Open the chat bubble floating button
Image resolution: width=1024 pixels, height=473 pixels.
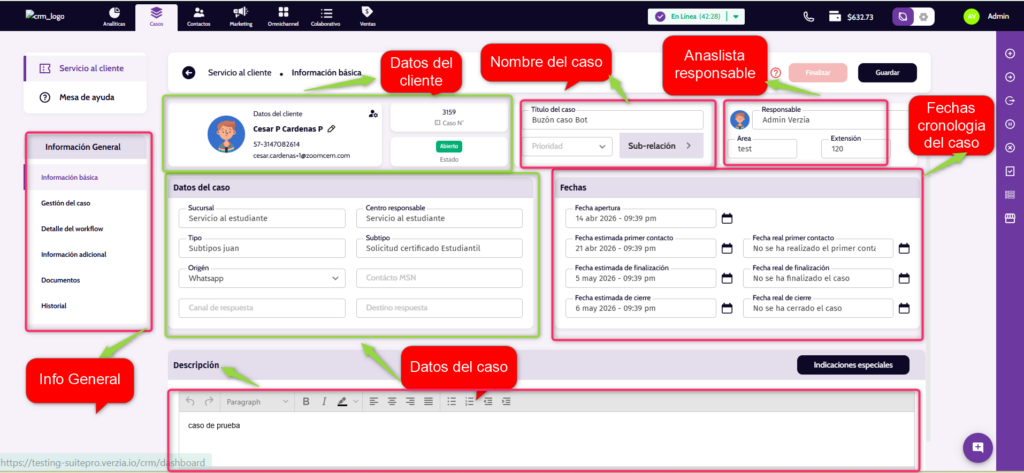pyautogui.click(x=978, y=447)
